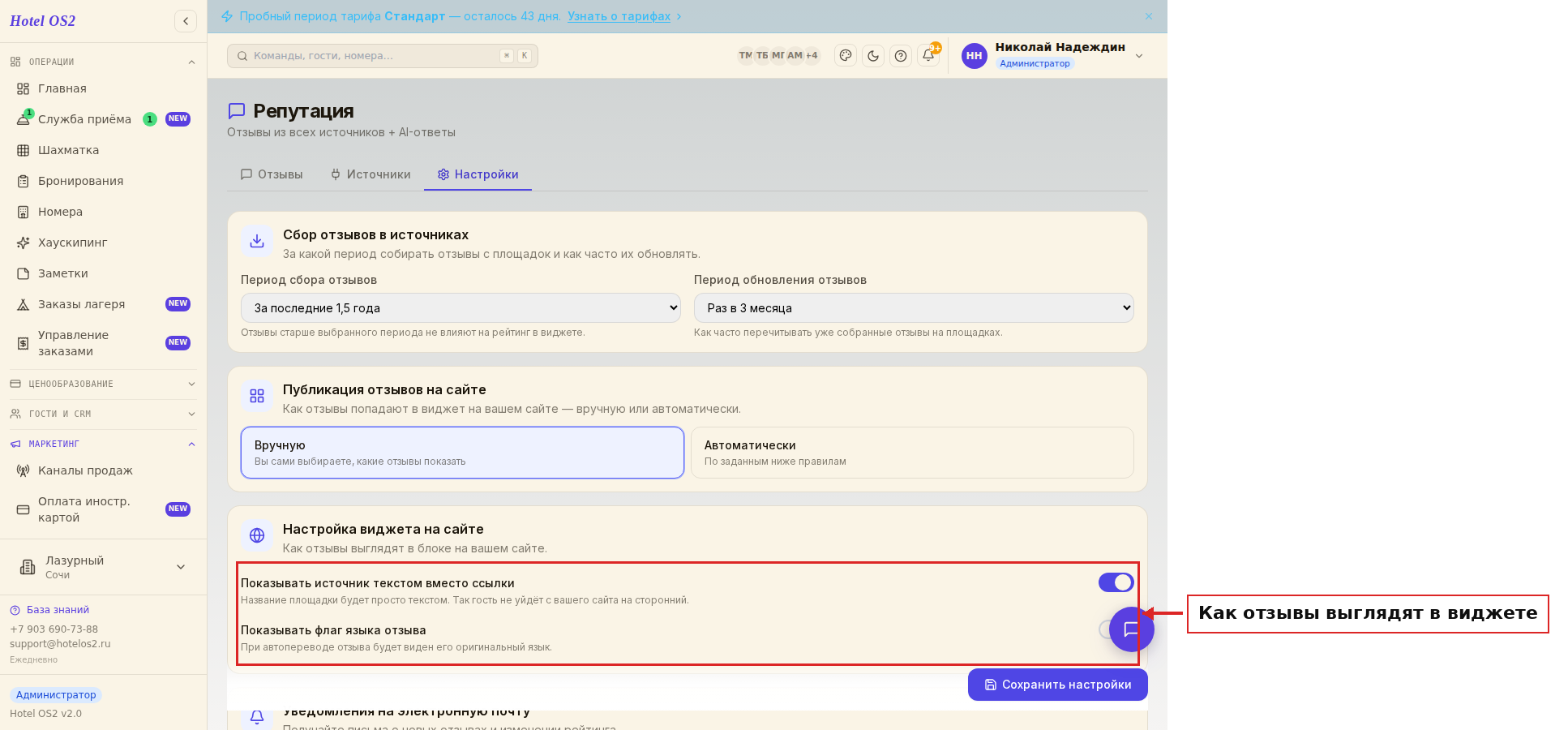Collapse the ОПЕРАЦИИ sidebar group
Viewport: 1568px width, 730px height.
point(103,62)
